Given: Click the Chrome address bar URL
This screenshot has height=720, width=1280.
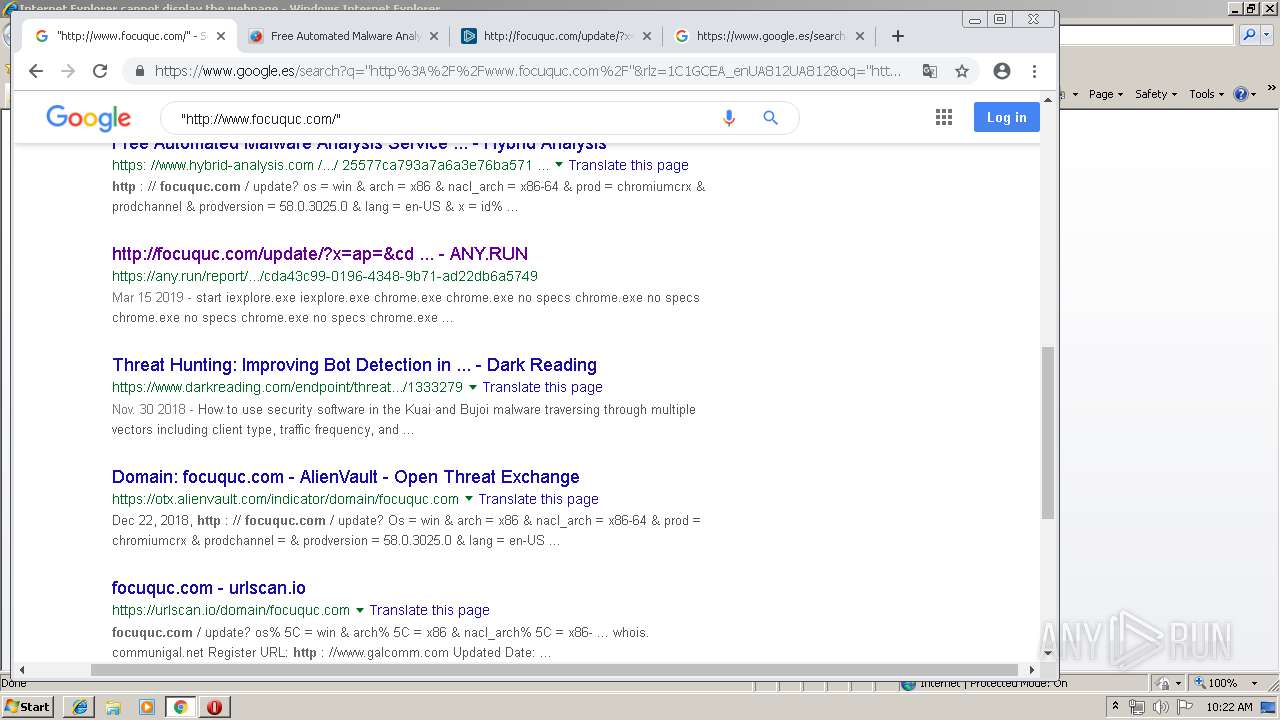Looking at the screenshot, I should click(528, 71).
